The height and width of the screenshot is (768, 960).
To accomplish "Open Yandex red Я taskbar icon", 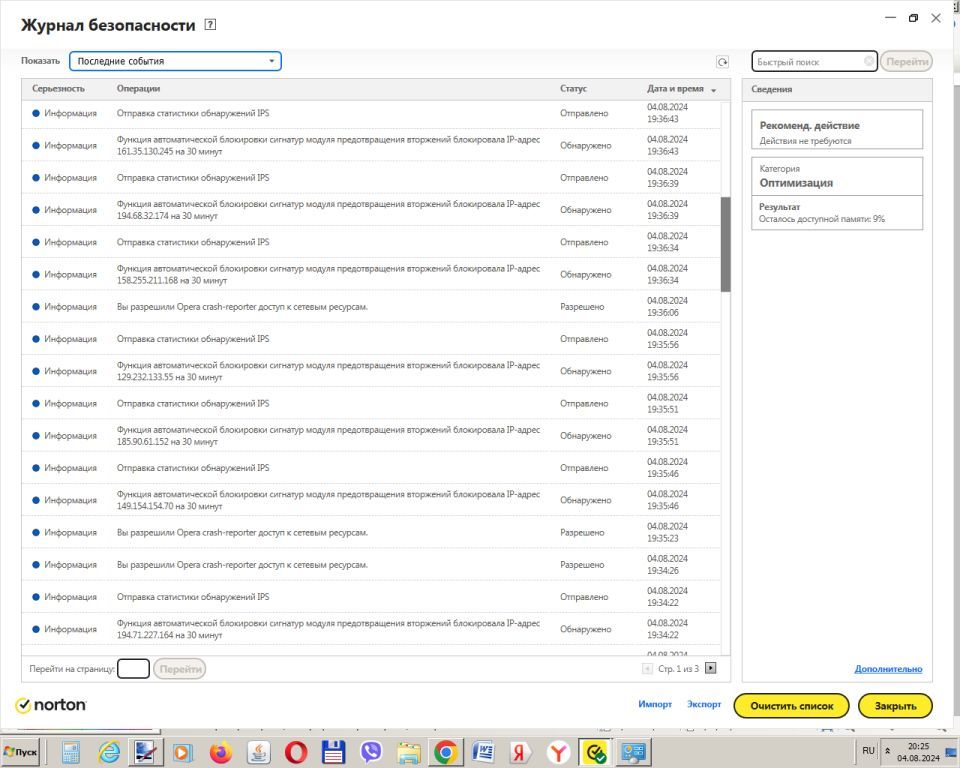I will [520, 752].
